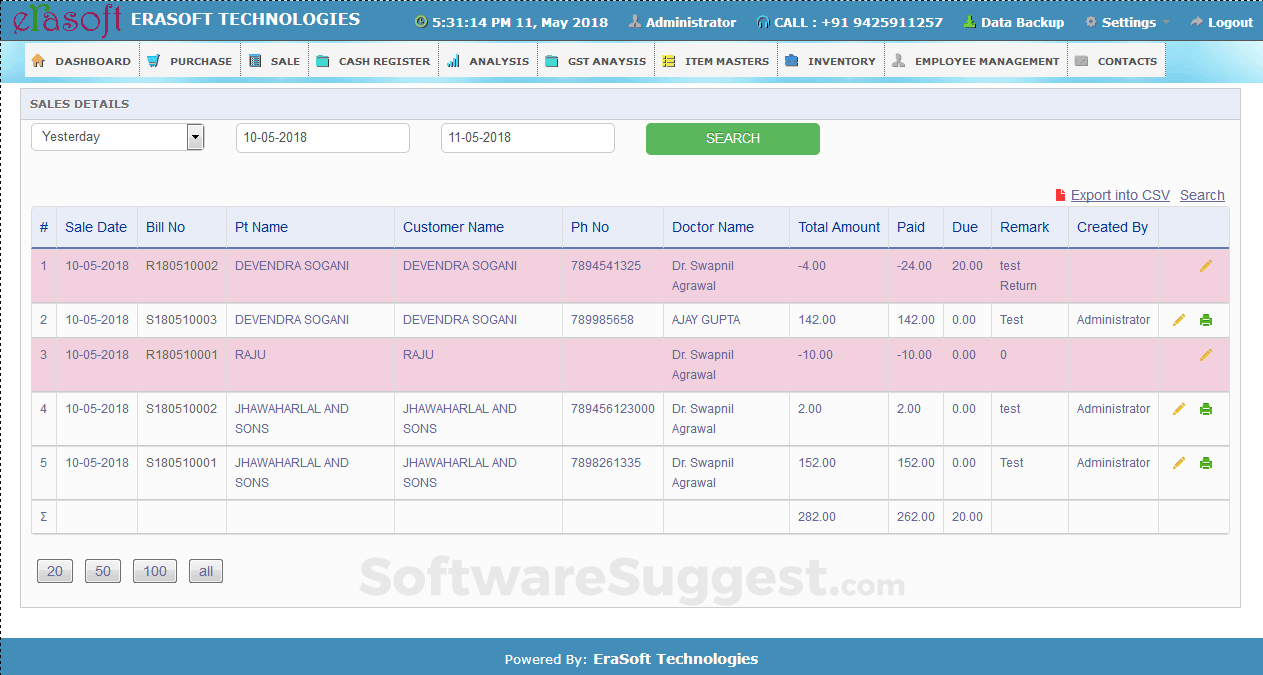Image resolution: width=1263 pixels, height=675 pixels.
Task: Click the Logout link
Action: click(x=1230, y=22)
